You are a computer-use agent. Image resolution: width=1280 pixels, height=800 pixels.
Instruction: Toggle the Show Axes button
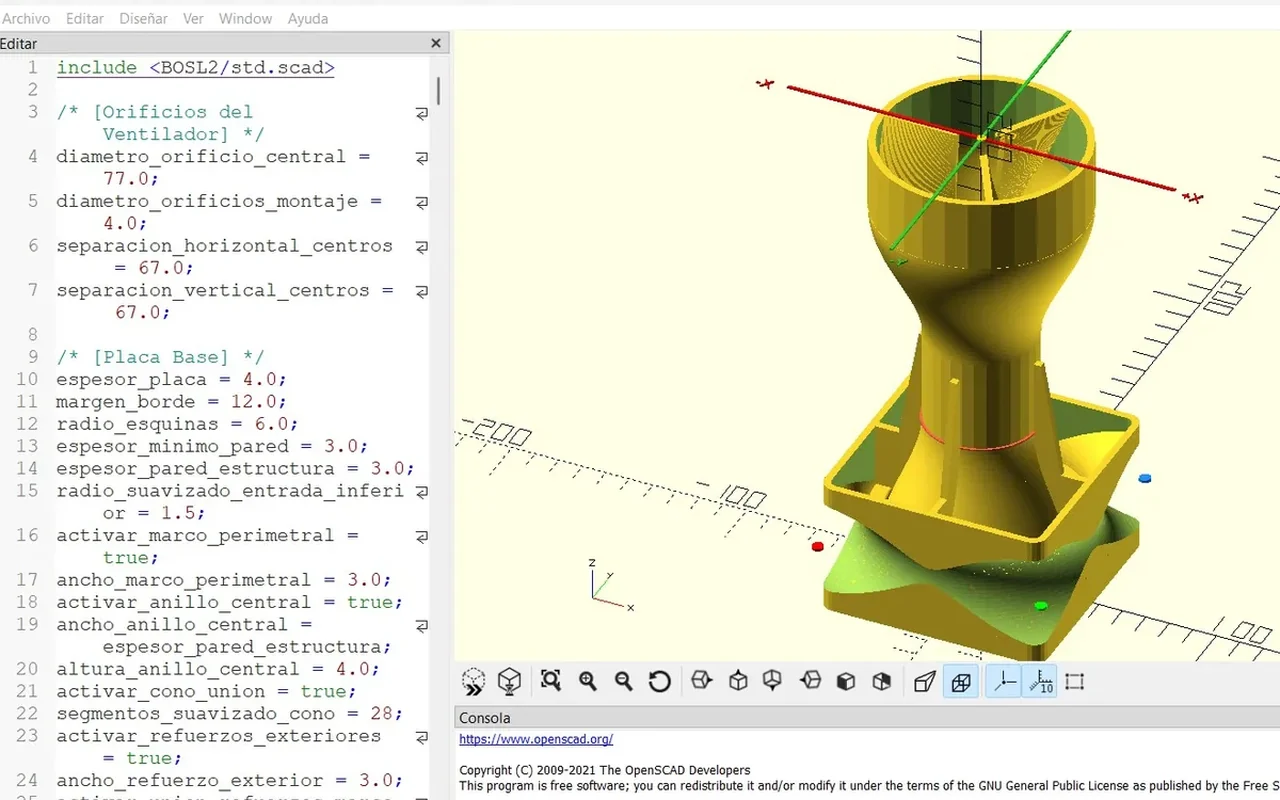[1004, 681]
